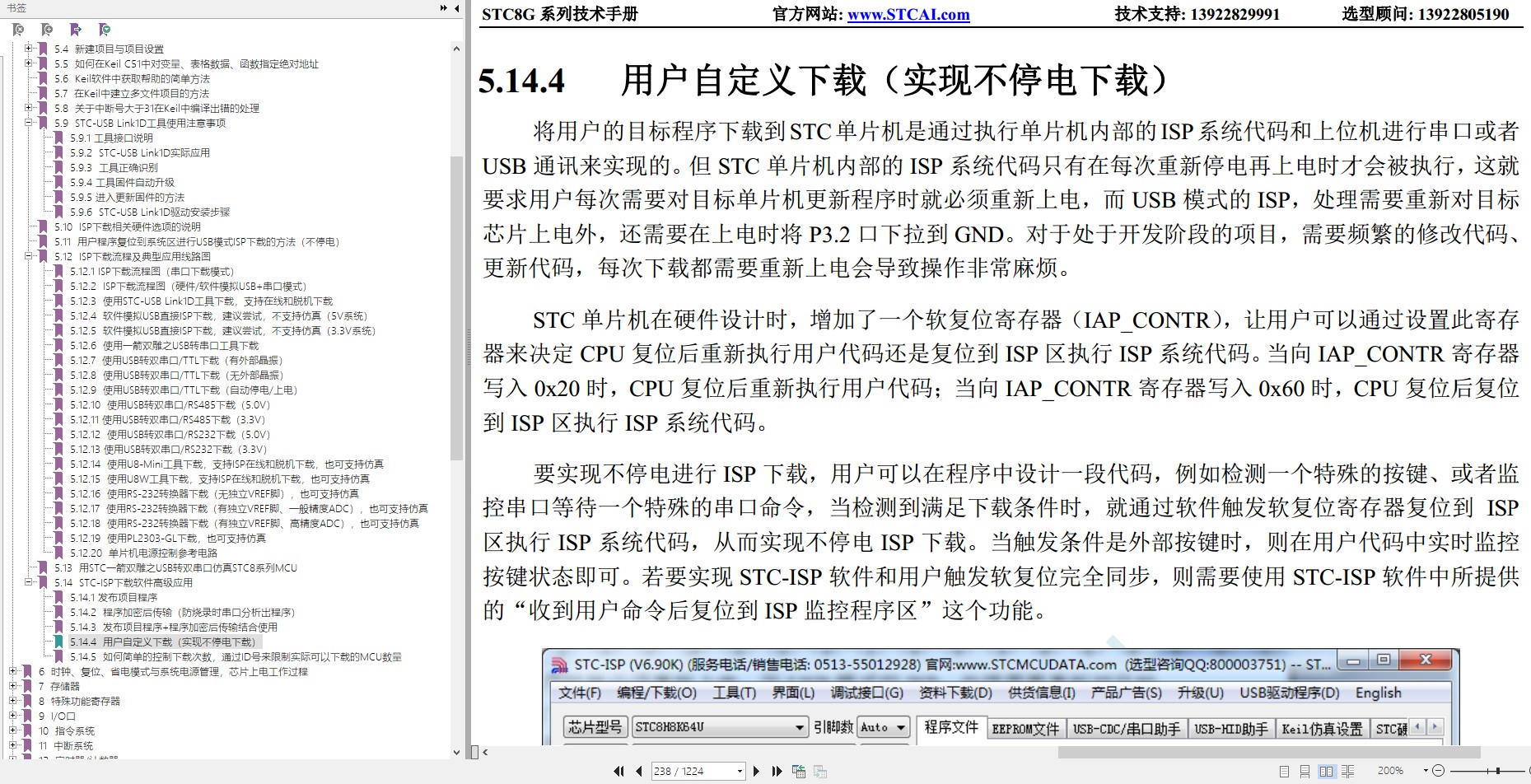Switch to two-page facing view
Image resolution: width=1531 pixels, height=784 pixels.
click(1326, 771)
